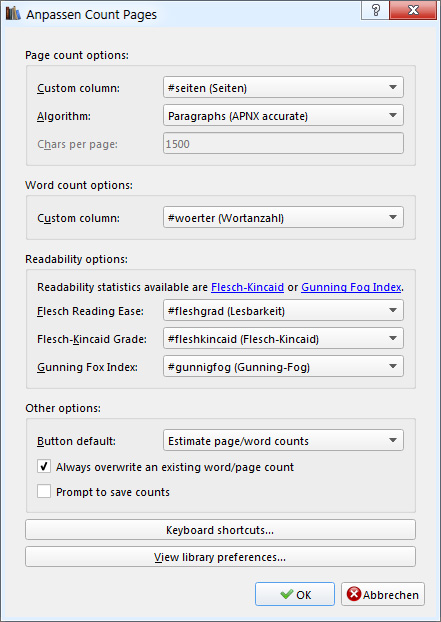Expand the Flesch-Kincaid Grade dropdown

pos(283,339)
